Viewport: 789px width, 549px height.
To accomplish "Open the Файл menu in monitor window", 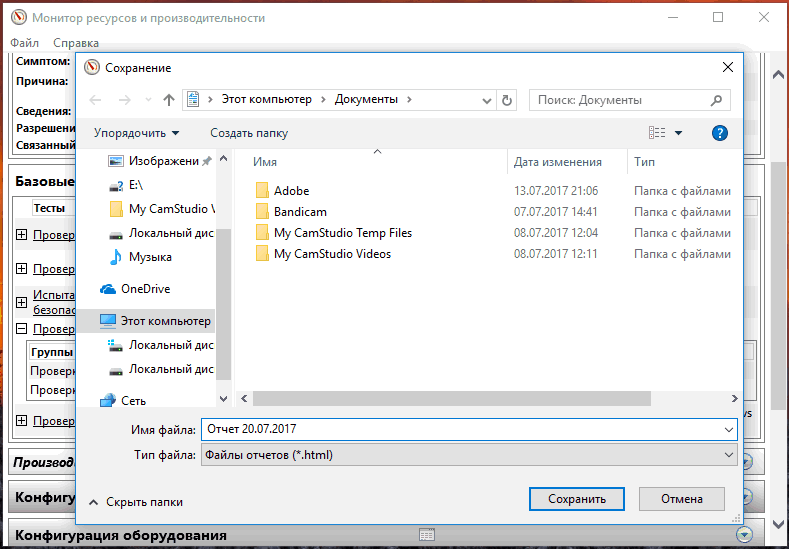I will pyautogui.click(x=24, y=43).
